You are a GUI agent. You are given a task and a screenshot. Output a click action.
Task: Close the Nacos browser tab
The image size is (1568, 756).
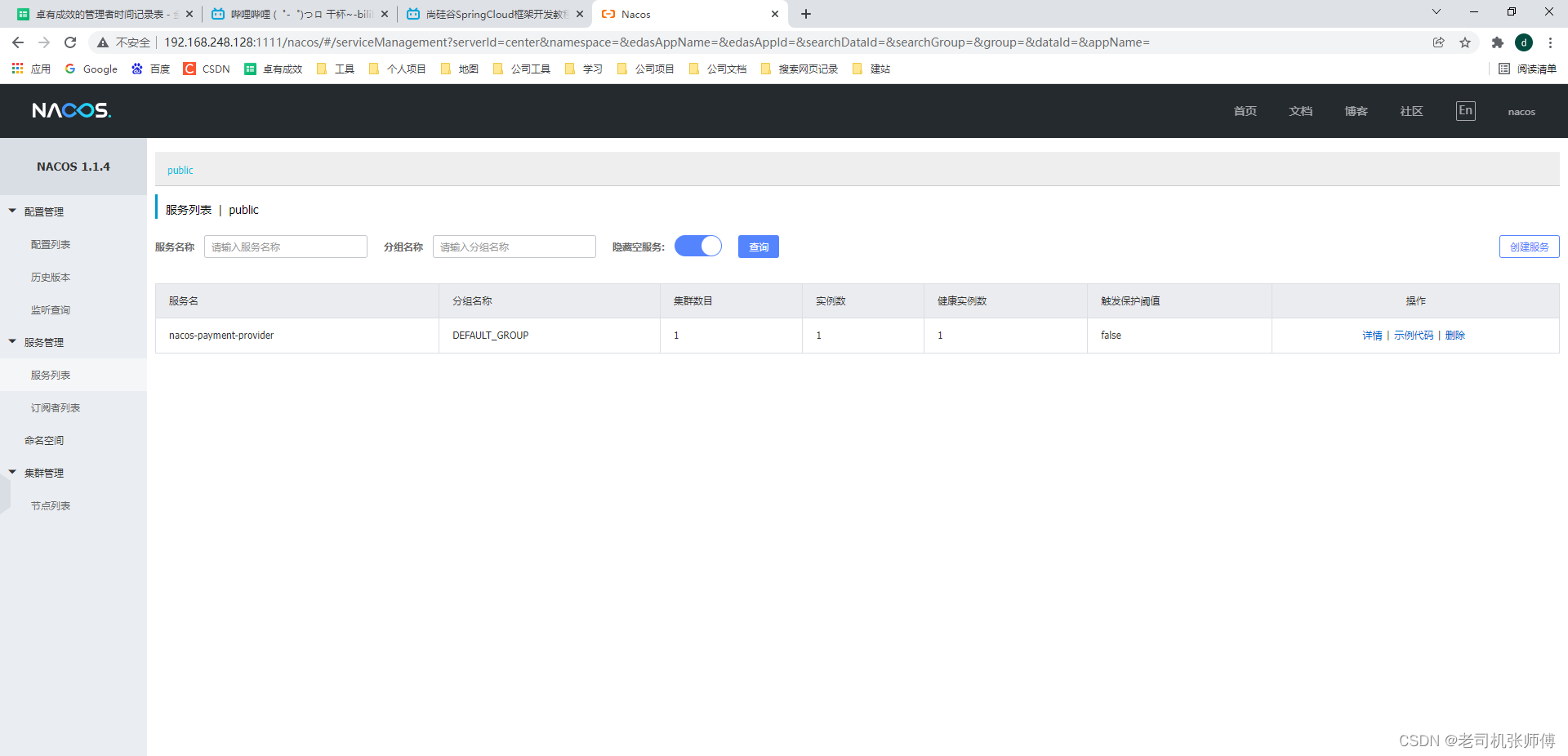[775, 14]
